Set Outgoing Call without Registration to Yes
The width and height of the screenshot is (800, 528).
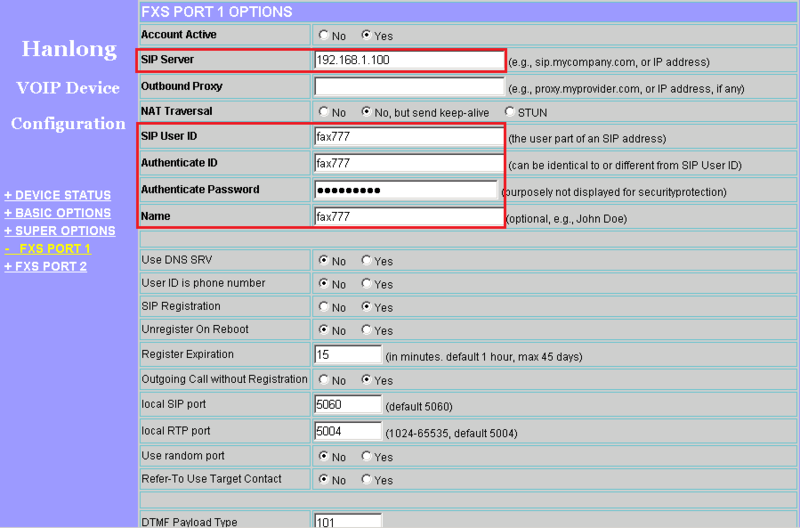366,380
